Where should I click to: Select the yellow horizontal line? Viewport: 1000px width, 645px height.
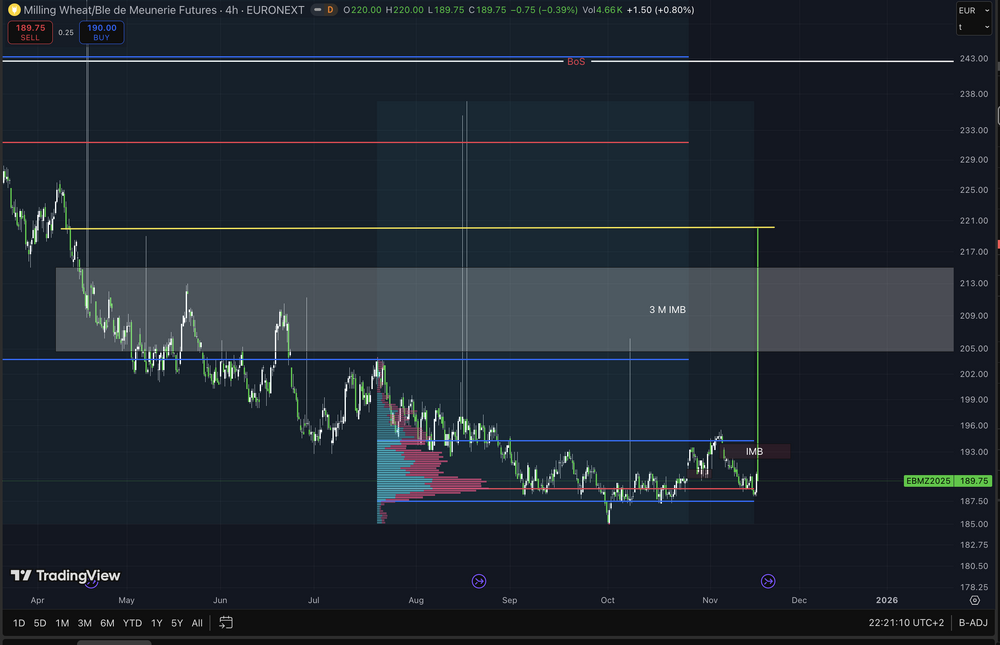[418, 228]
